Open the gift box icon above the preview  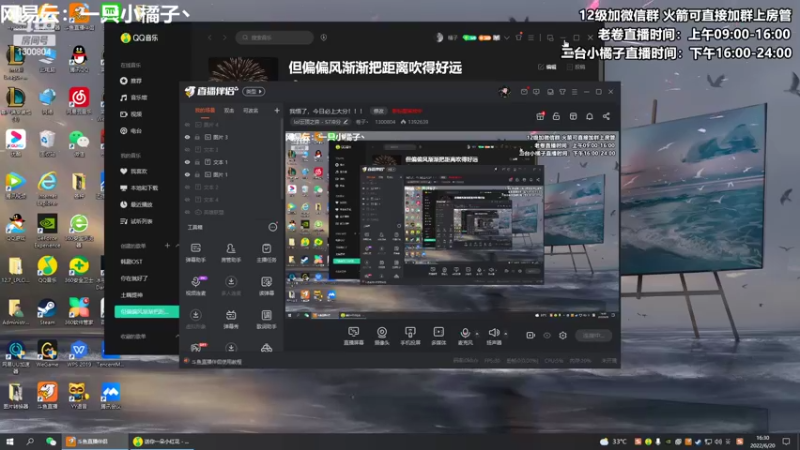[540, 116]
